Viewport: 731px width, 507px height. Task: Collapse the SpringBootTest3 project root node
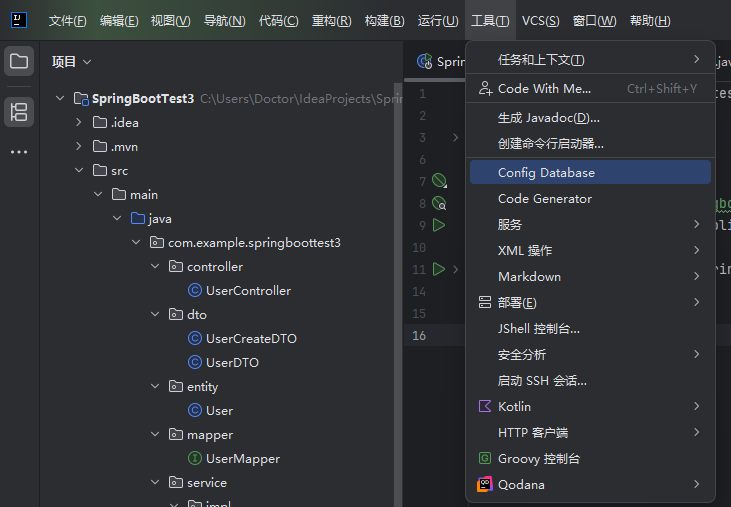(61, 99)
